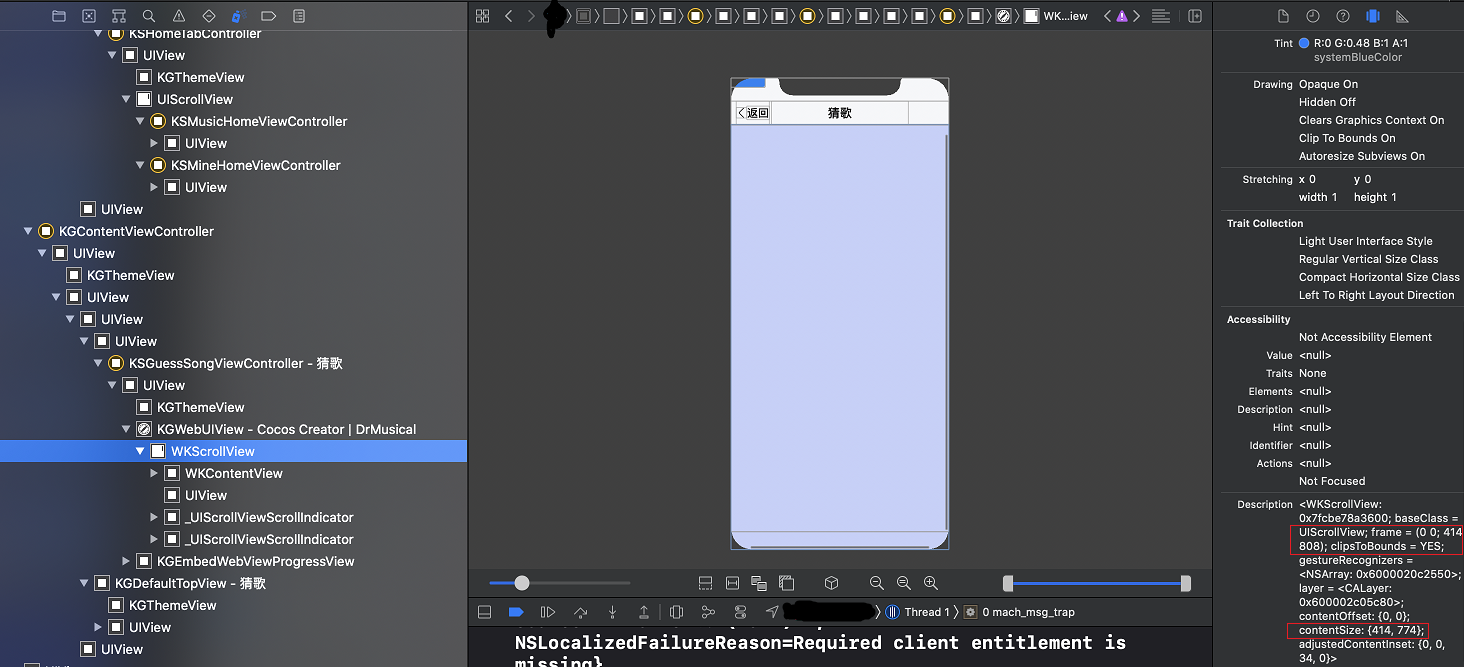
Task: Show the File inspector tab
Action: [1283, 16]
